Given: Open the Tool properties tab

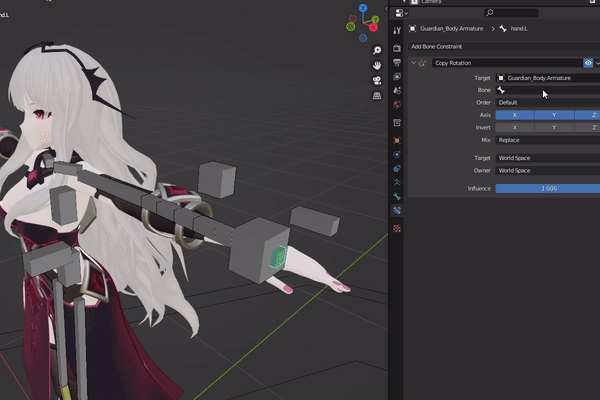Looking at the screenshot, I should [397, 31].
